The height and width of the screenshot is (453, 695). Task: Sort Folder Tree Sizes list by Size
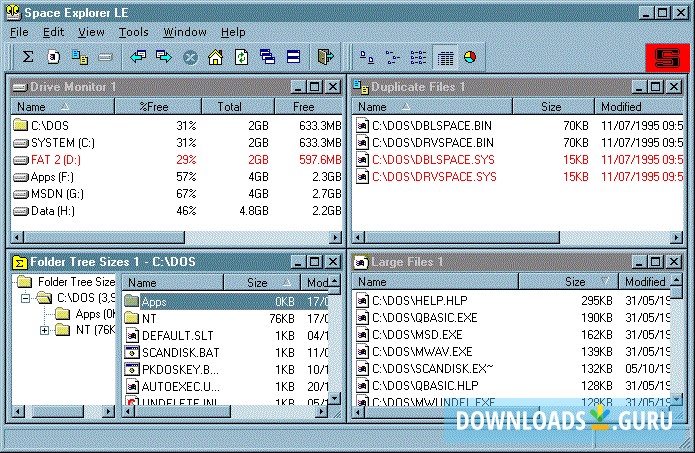tap(262, 283)
